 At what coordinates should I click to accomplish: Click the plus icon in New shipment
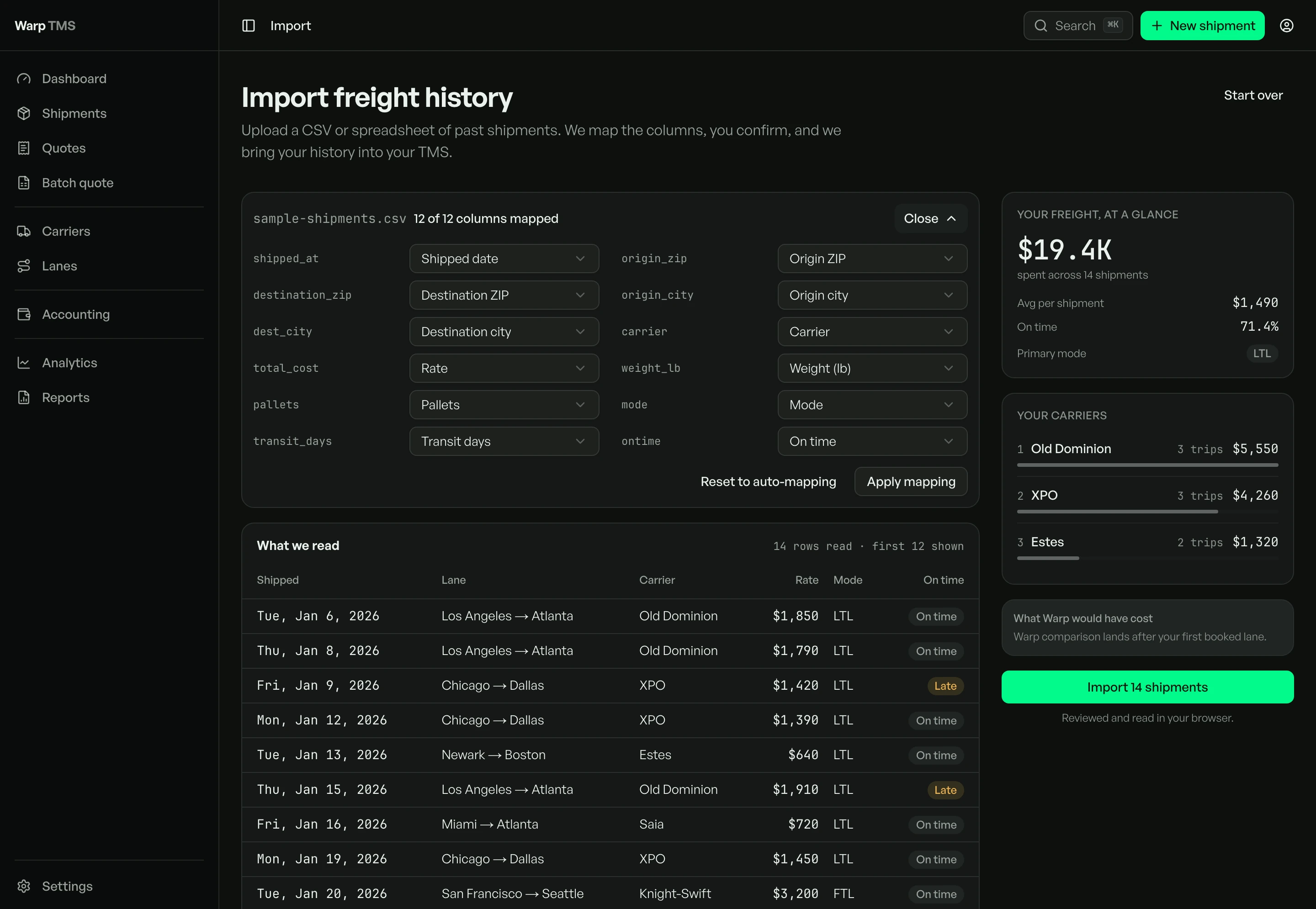coord(1157,26)
